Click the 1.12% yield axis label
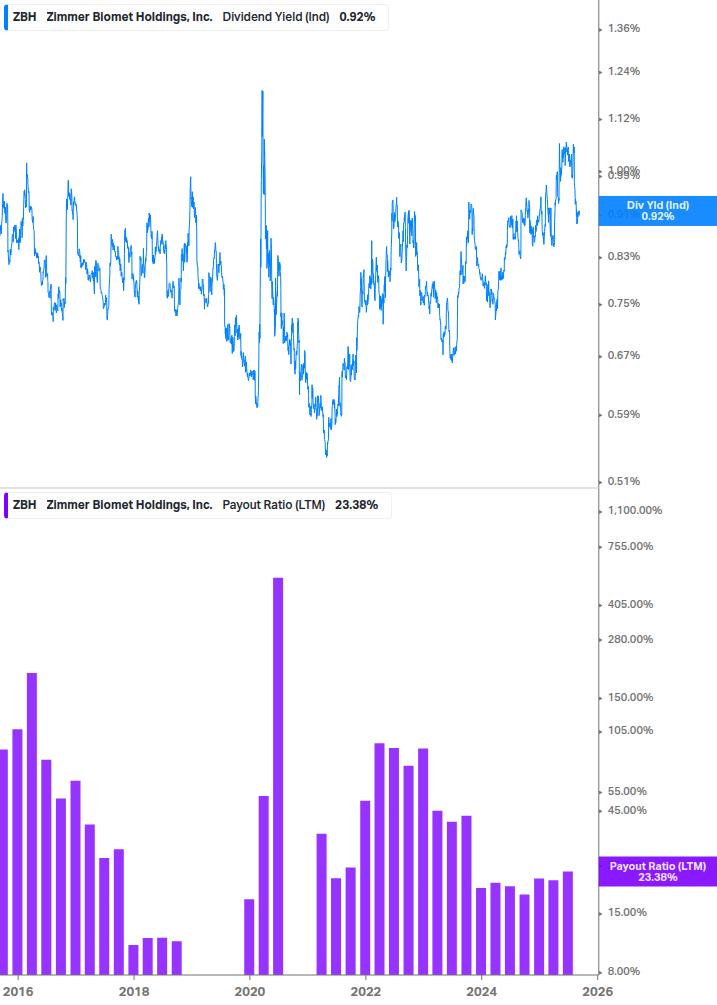This screenshot has width=717, height=1005. pyautogui.click(x=623, y=118)
